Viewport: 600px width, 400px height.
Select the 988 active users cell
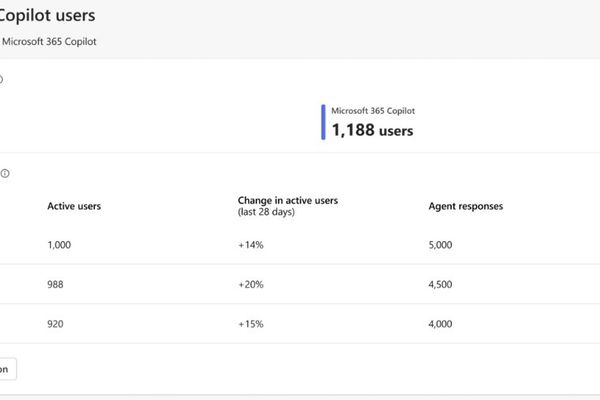55,284
